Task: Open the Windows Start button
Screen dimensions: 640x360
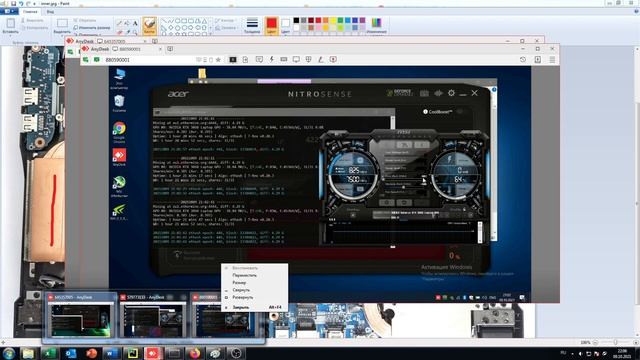Action: pyautogui.click(x=9, y=353)
